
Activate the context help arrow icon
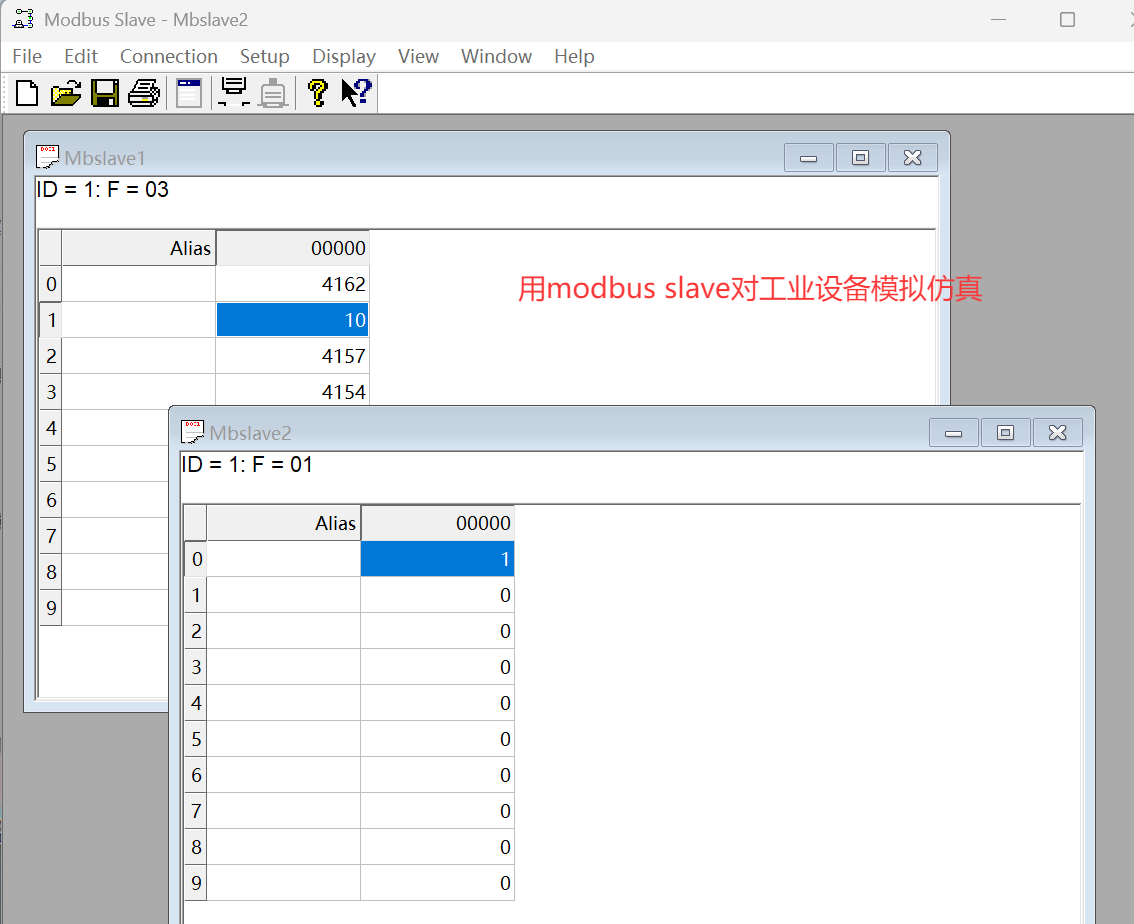[357, 93]
